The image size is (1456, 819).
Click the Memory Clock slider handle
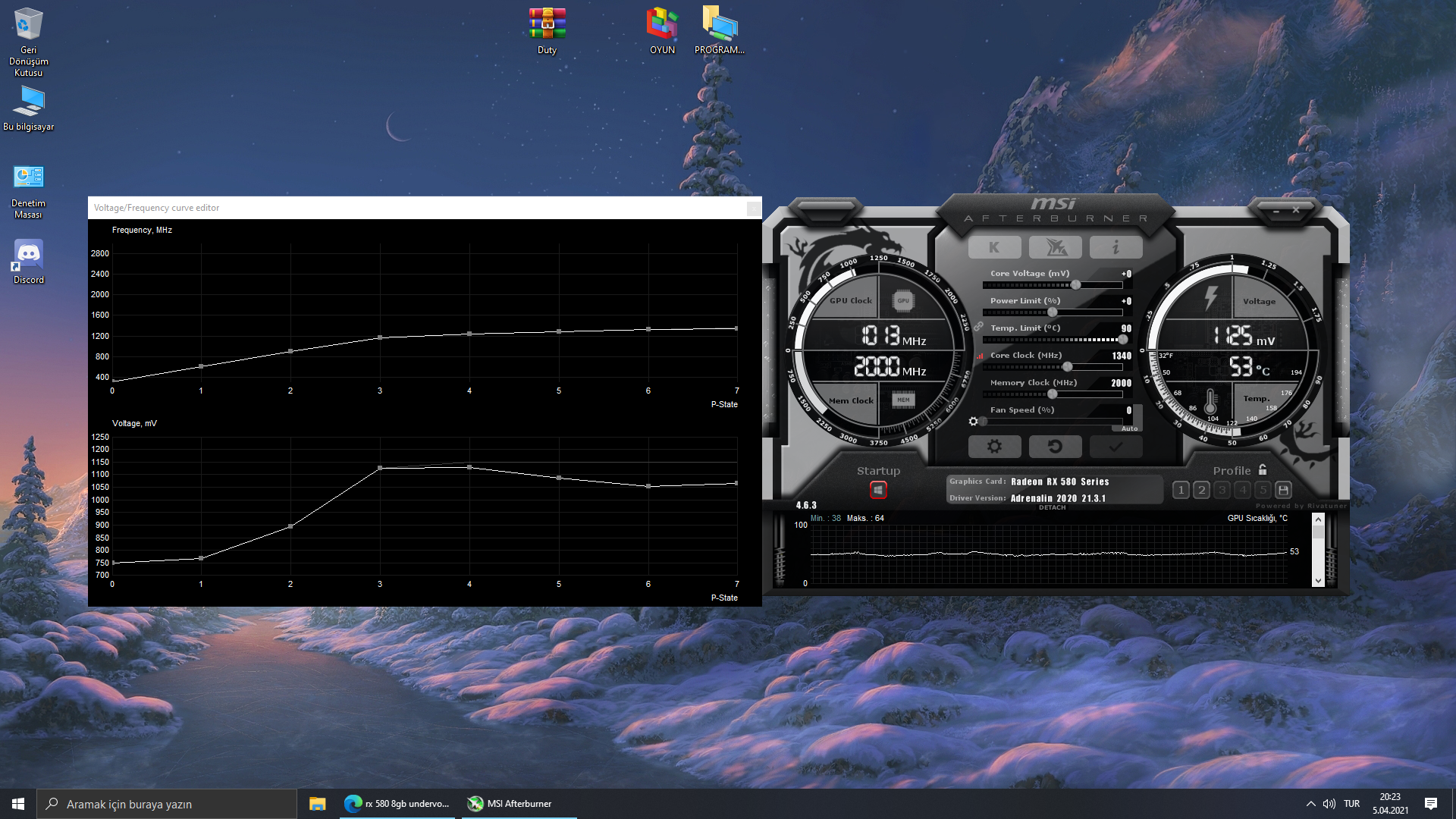(x=1052, y=394)
